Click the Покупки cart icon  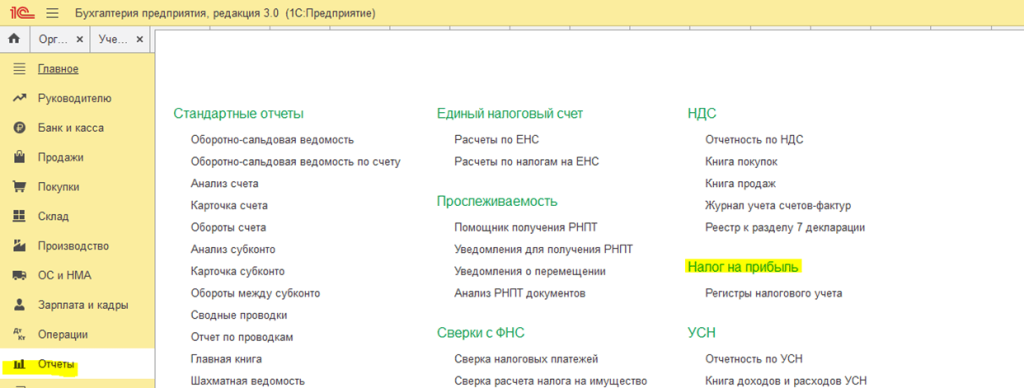pyautogui.click(x=19, y=187)
